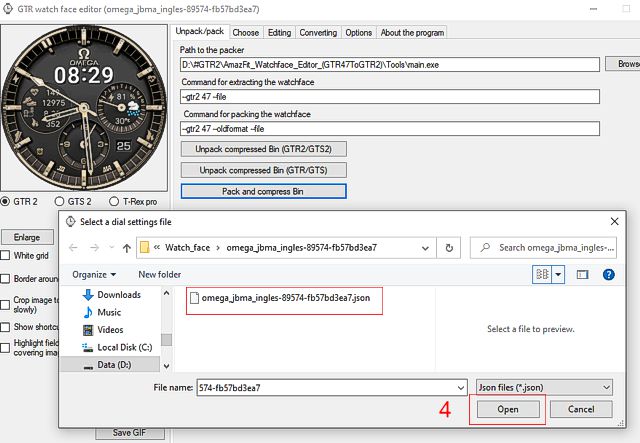This screenshot has height=443, width=640.
Task: Refresh the current folder listing
Action: click(x=449, y=248)
